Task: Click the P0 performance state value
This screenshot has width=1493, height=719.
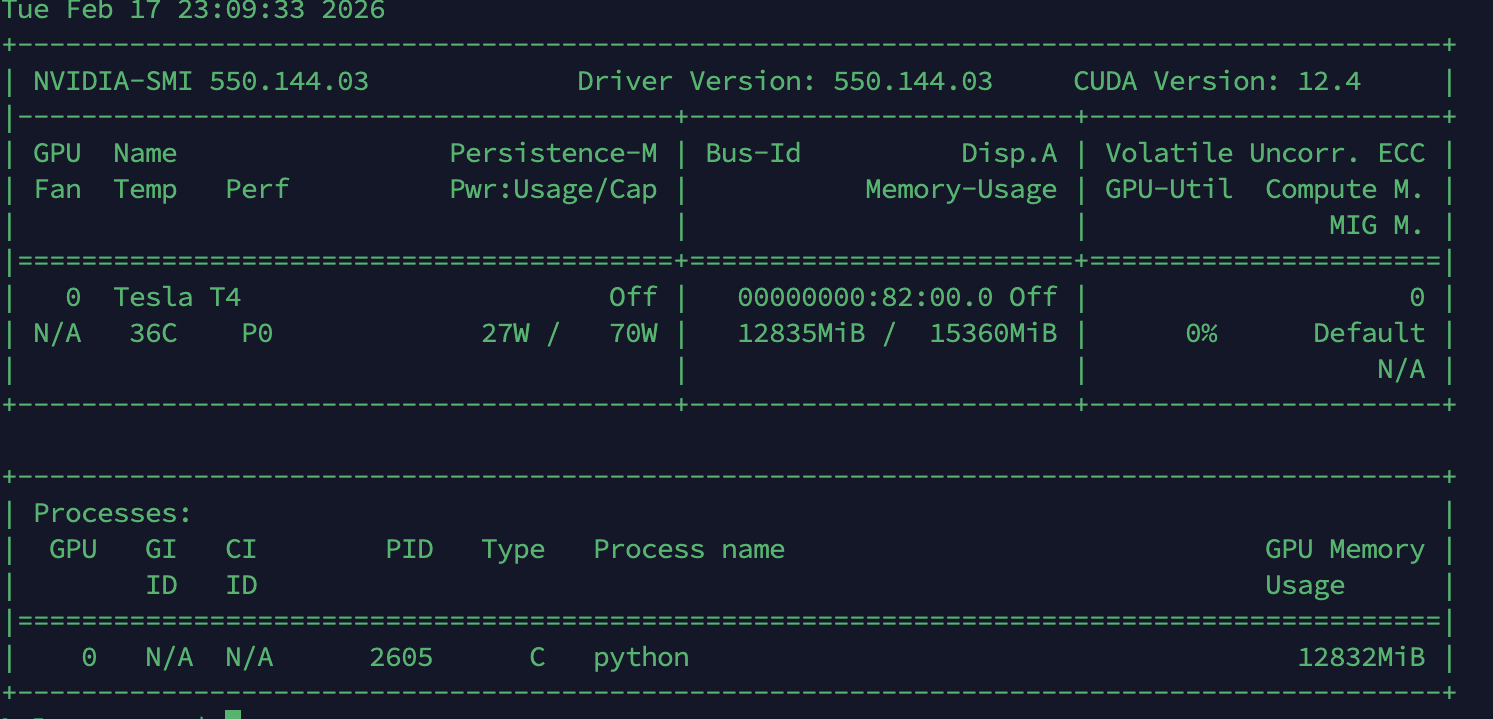Action: point(257,333)
